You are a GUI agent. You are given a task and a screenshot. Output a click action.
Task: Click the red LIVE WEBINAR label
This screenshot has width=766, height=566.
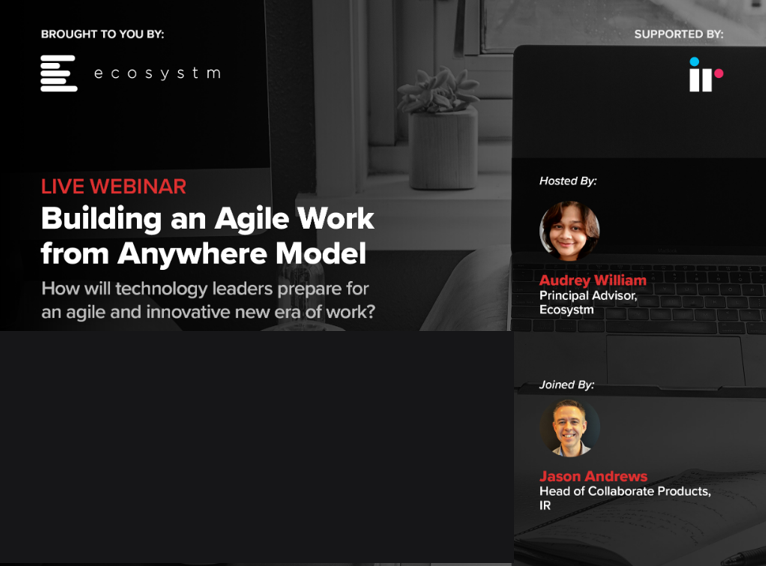(x=113, y=186)
